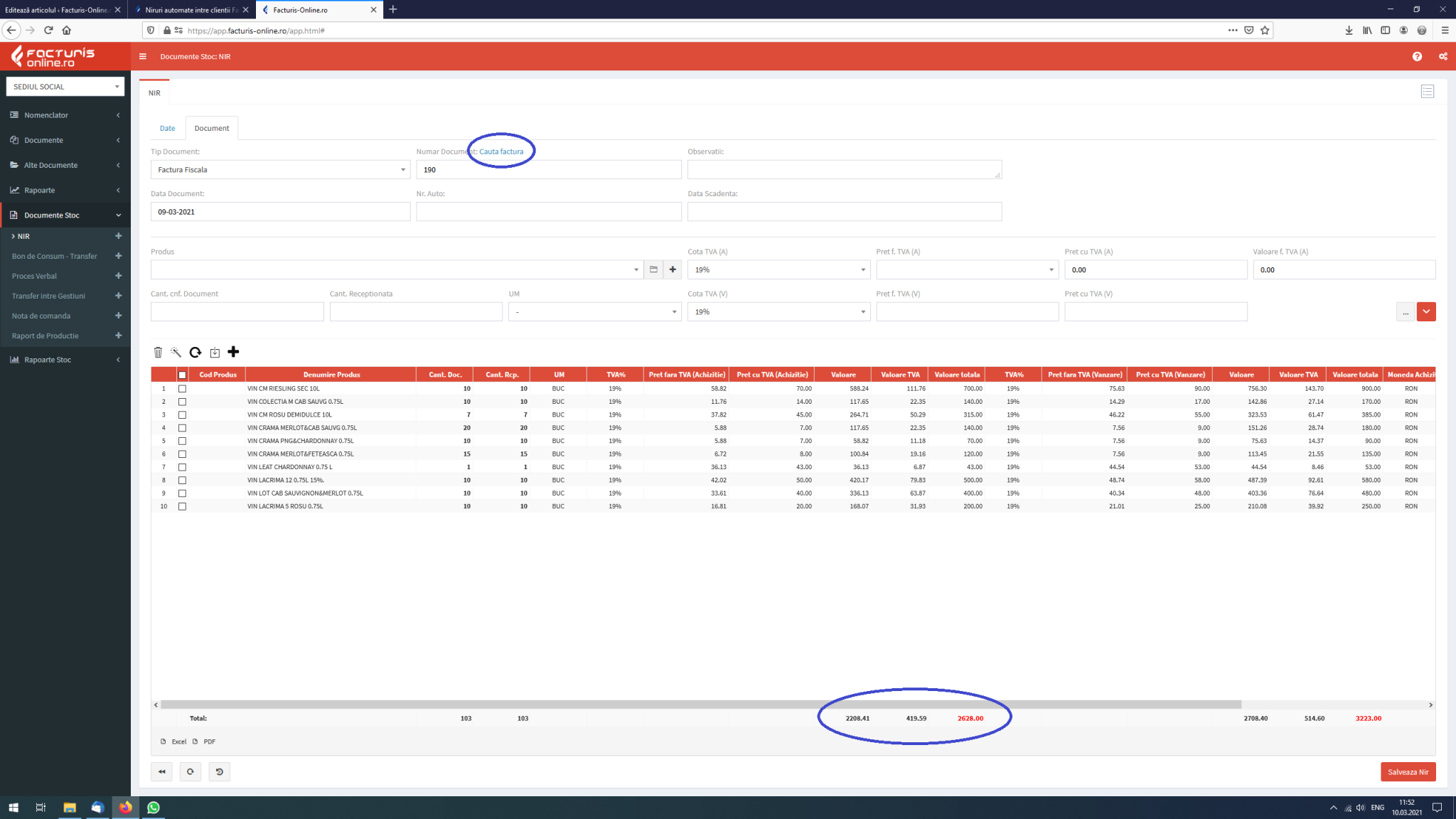Check the row VIN LACRIMA 5 ROSU 0.75L
Screen dimensions: 1456x819
tap(183, 507)
